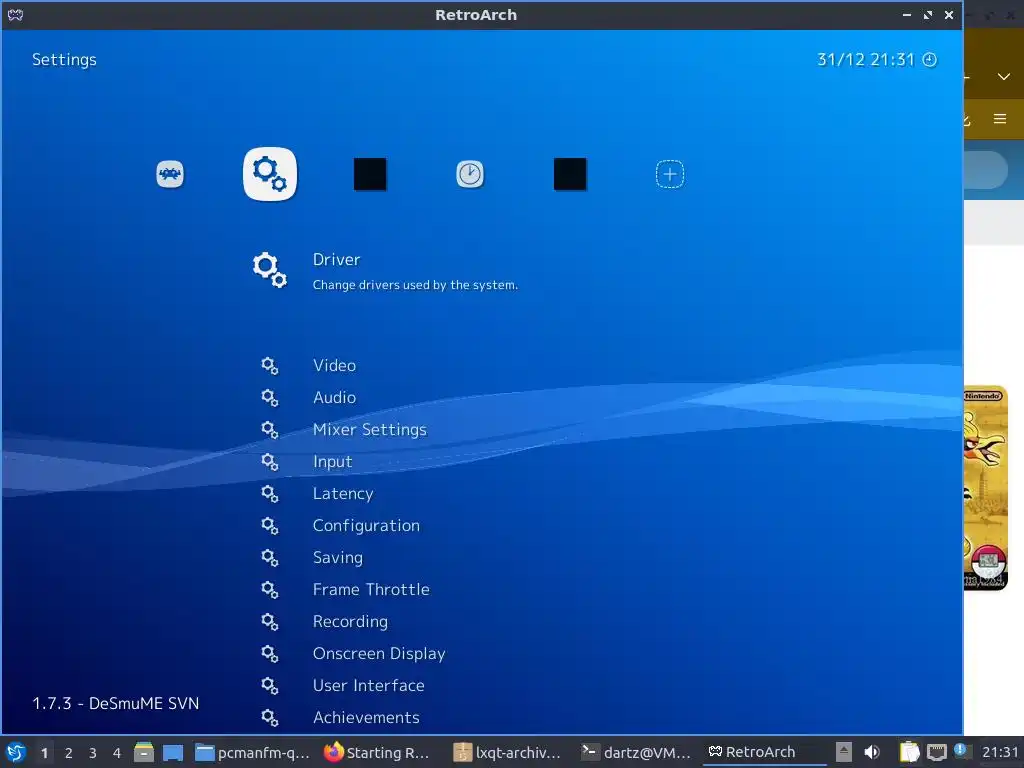Image resolution: width=1024 pixels, height=768 pixels.
Task: Select the Settings gears tab icon
Action: [270, 174]
